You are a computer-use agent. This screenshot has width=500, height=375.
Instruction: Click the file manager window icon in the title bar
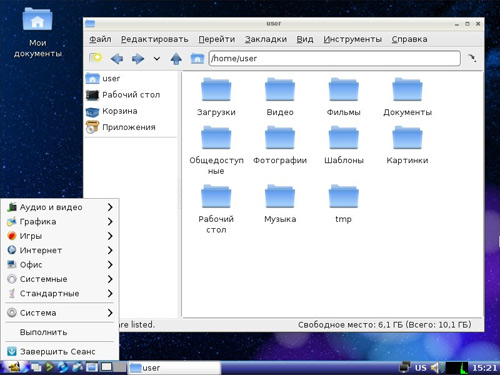coord(90,24)
